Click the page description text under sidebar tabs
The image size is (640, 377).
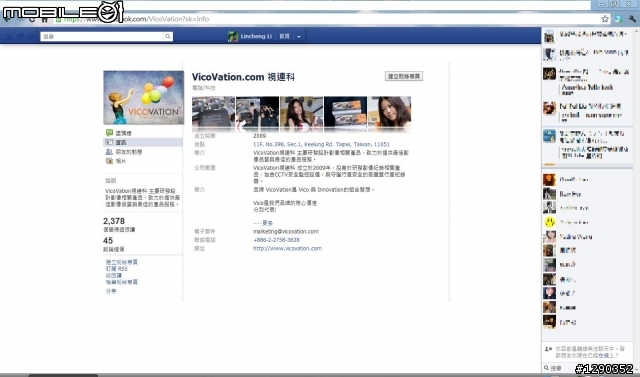[142, 197]
